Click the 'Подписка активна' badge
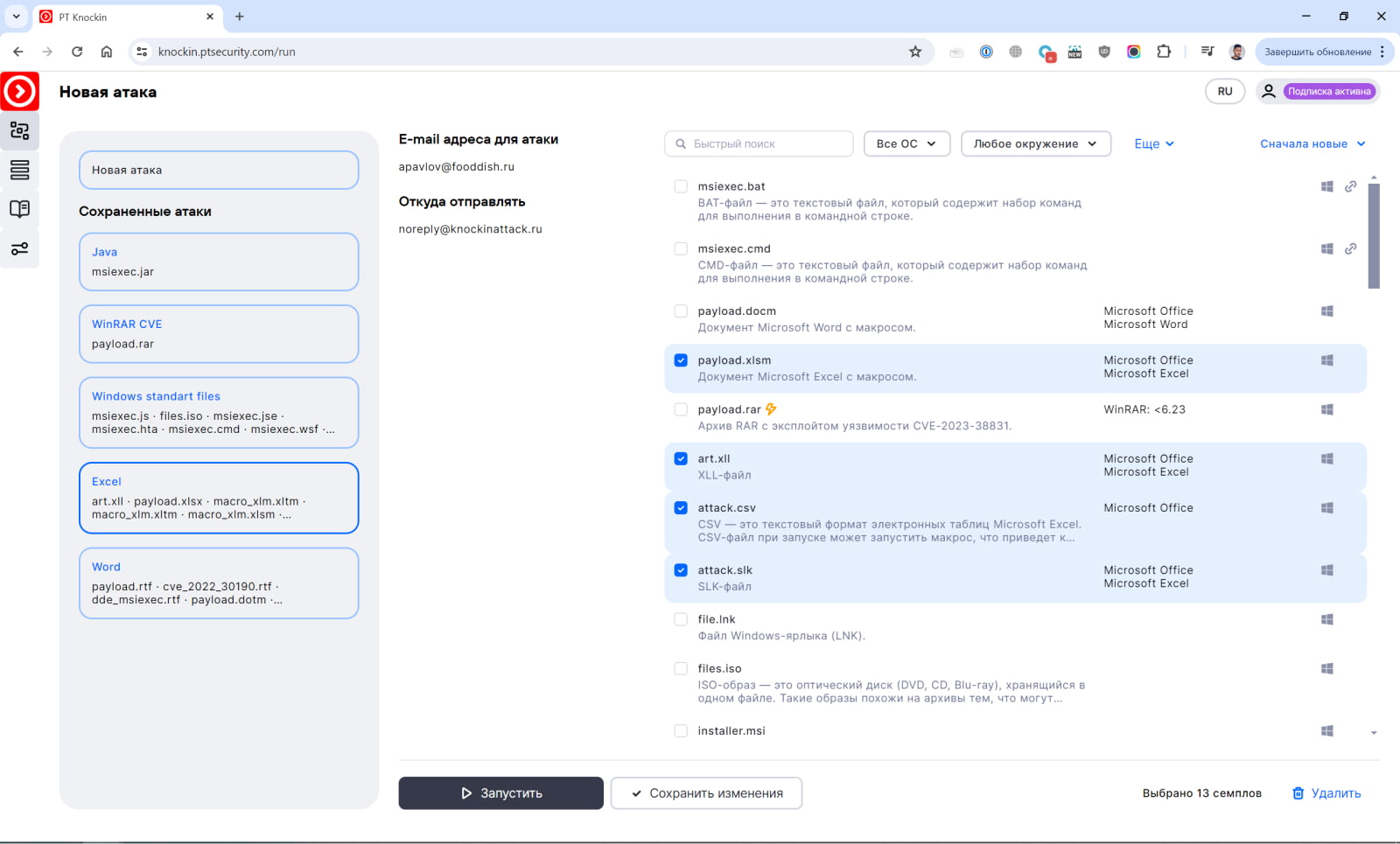 pos(1329,91)
